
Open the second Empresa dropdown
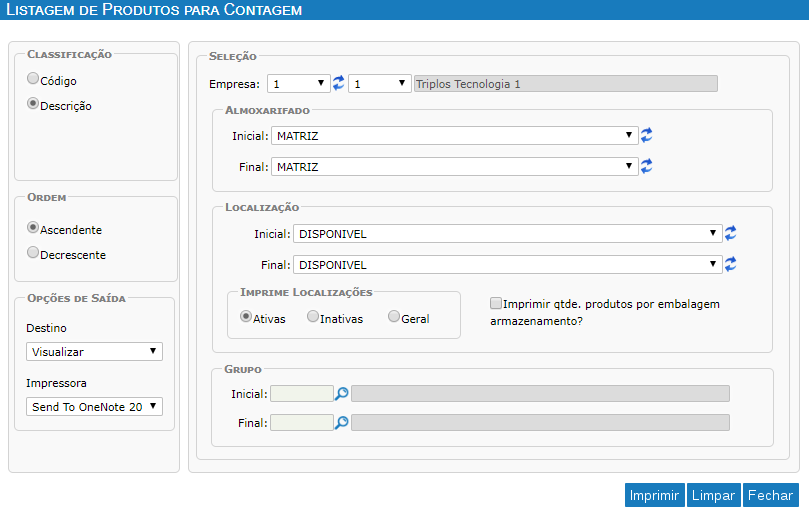coord(380,84)
